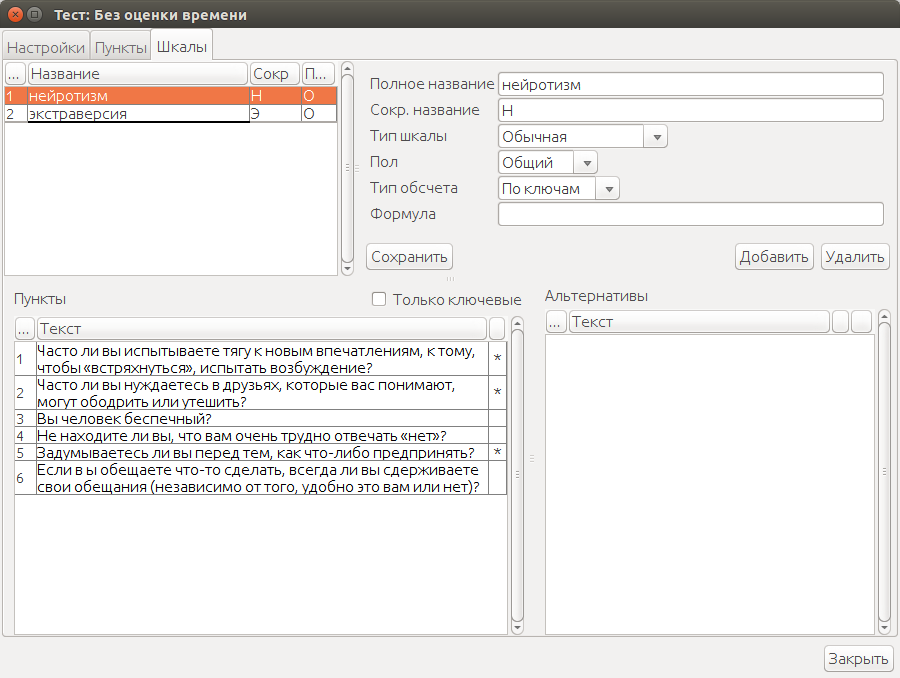Click the asterisk key mark in item 2
The image size is (900, 678).
(x=497, y=393)
